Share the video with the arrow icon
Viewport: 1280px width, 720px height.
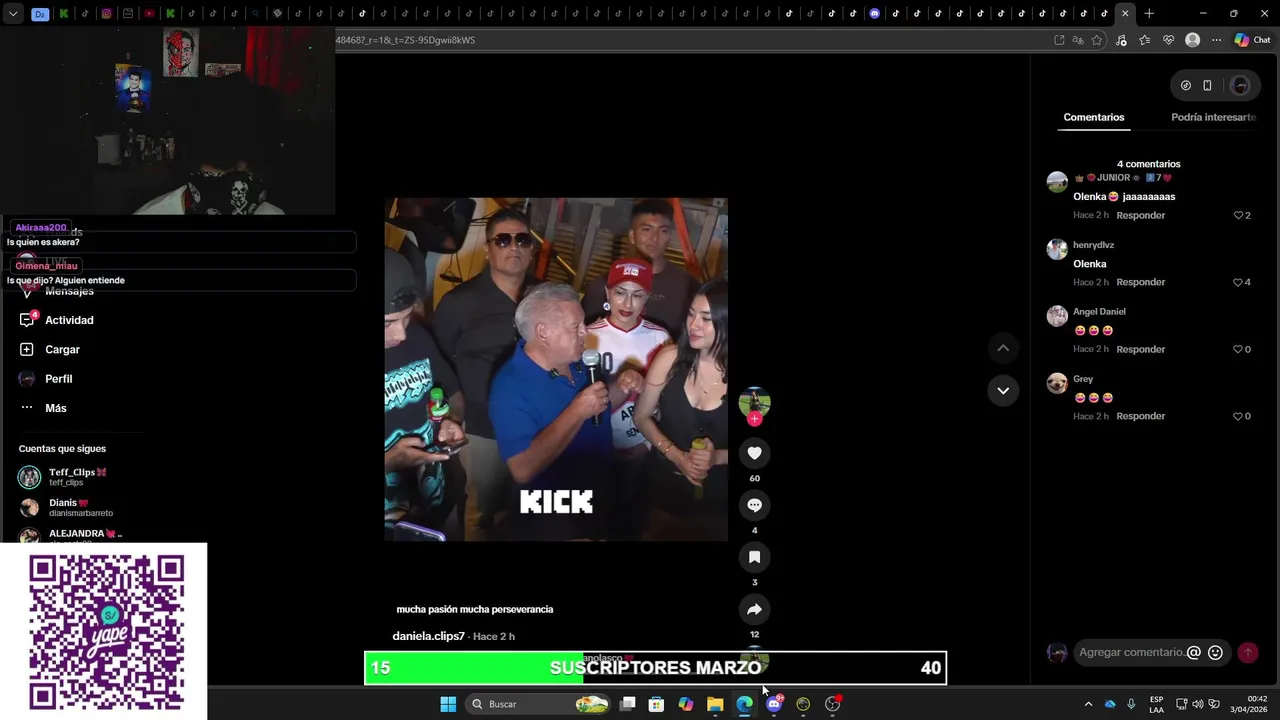click(754, 609)
